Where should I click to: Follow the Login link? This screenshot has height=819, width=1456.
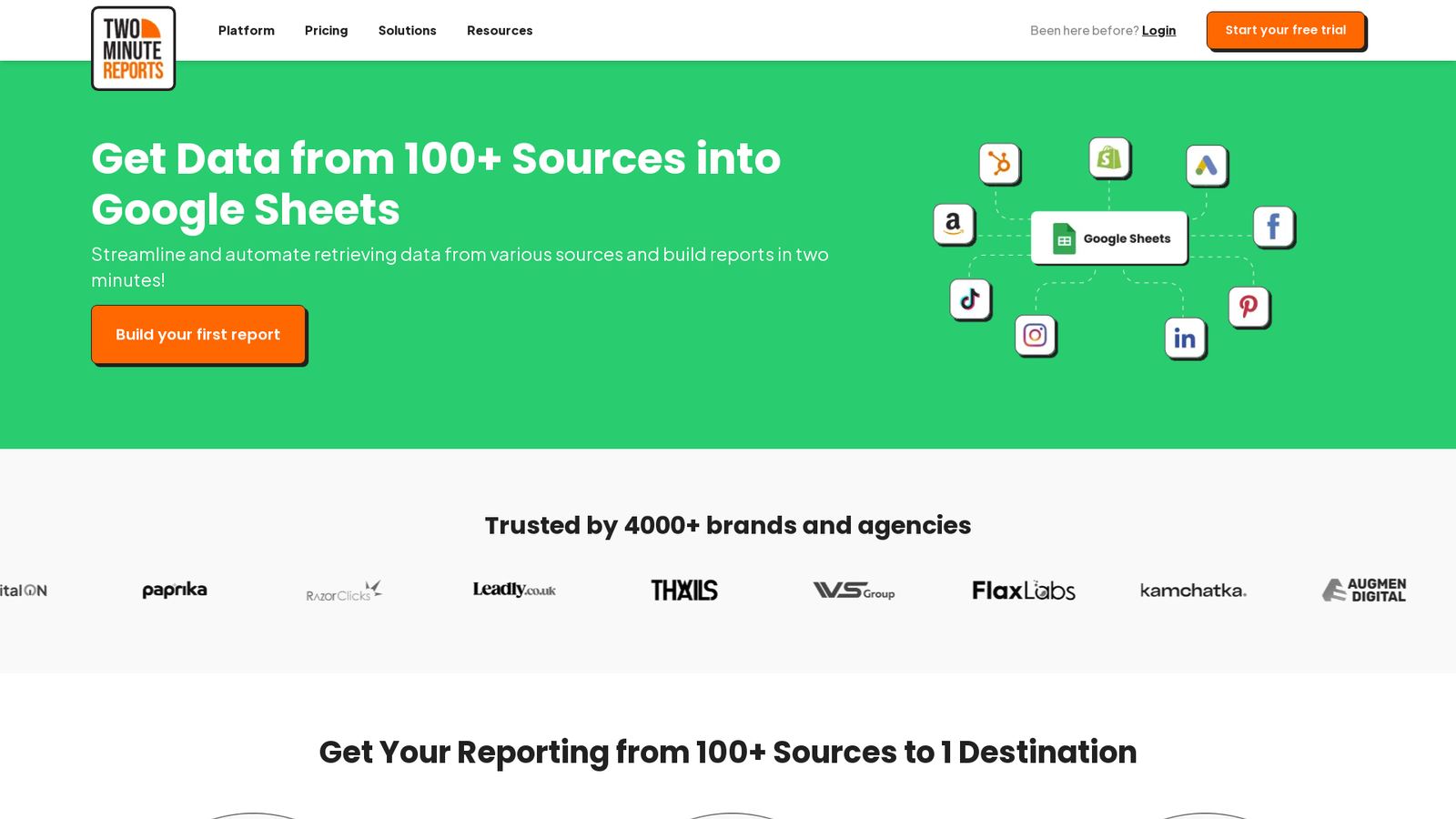[x=1158, y=30]
